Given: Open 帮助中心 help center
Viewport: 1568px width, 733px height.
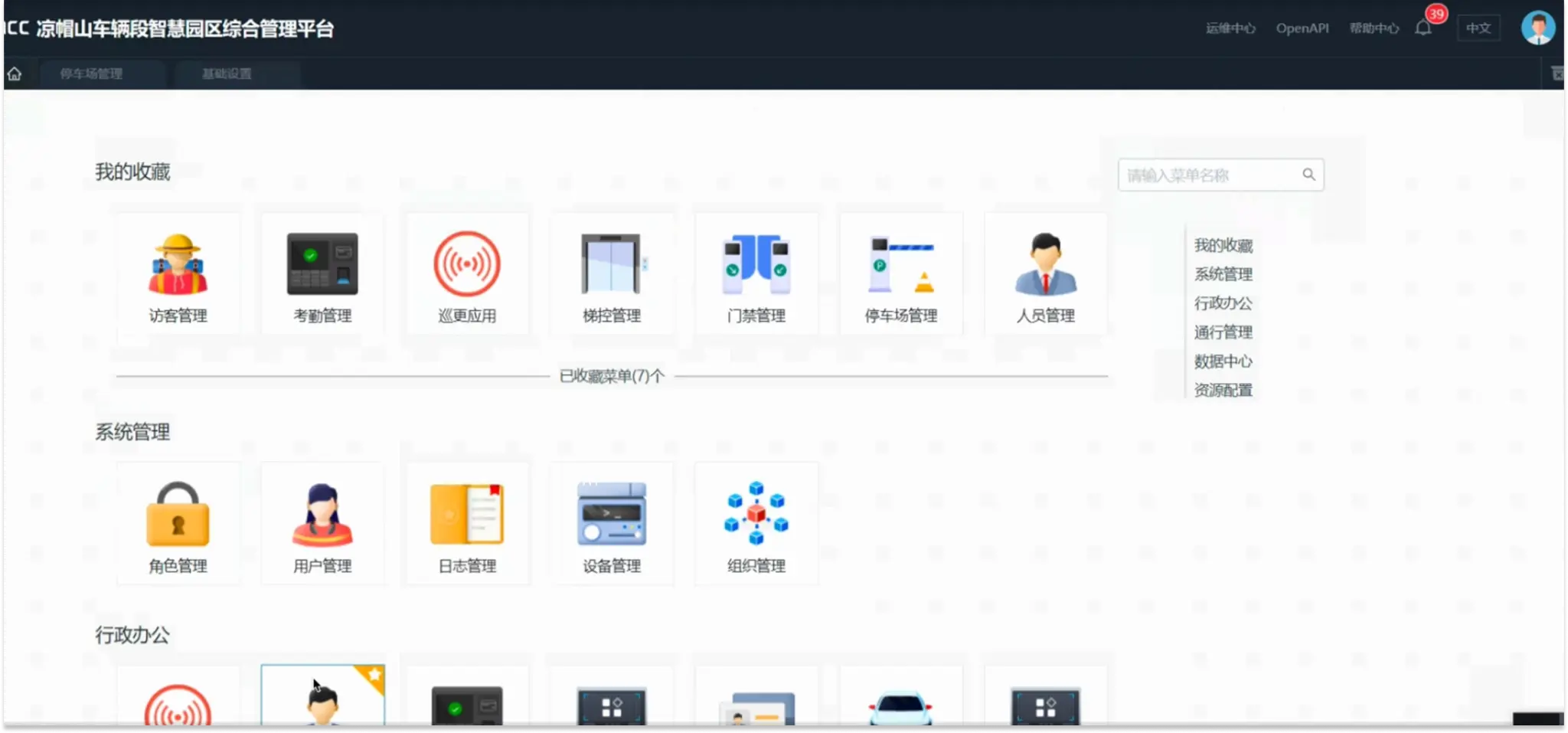Looking at the screenshot, I should pos(1374,28).
